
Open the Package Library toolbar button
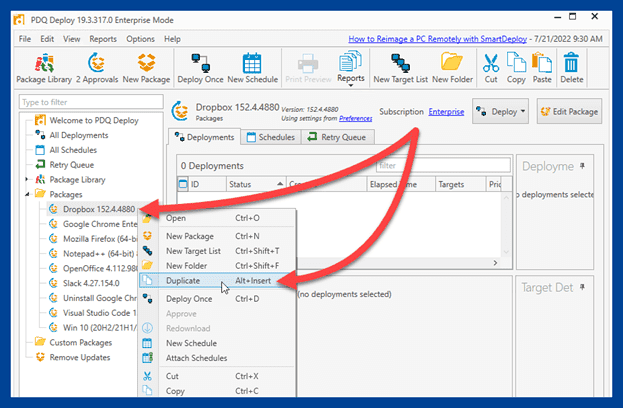[44, 68]
